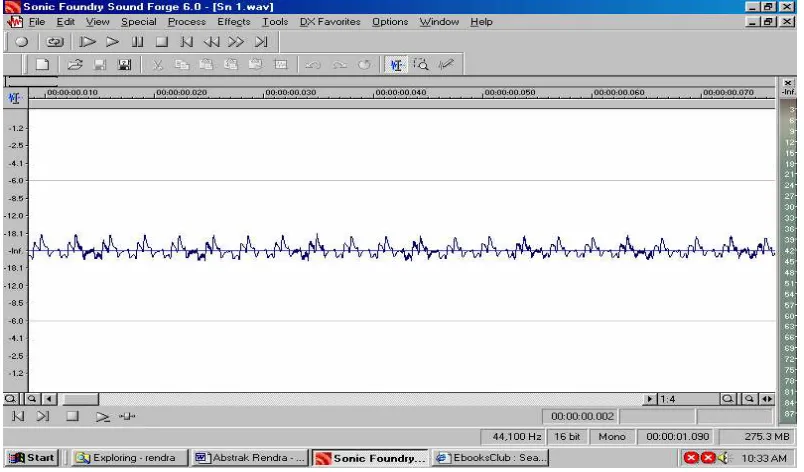Toggle the Edit tool in toolbar
804x472 pixels.
point(396,65)
